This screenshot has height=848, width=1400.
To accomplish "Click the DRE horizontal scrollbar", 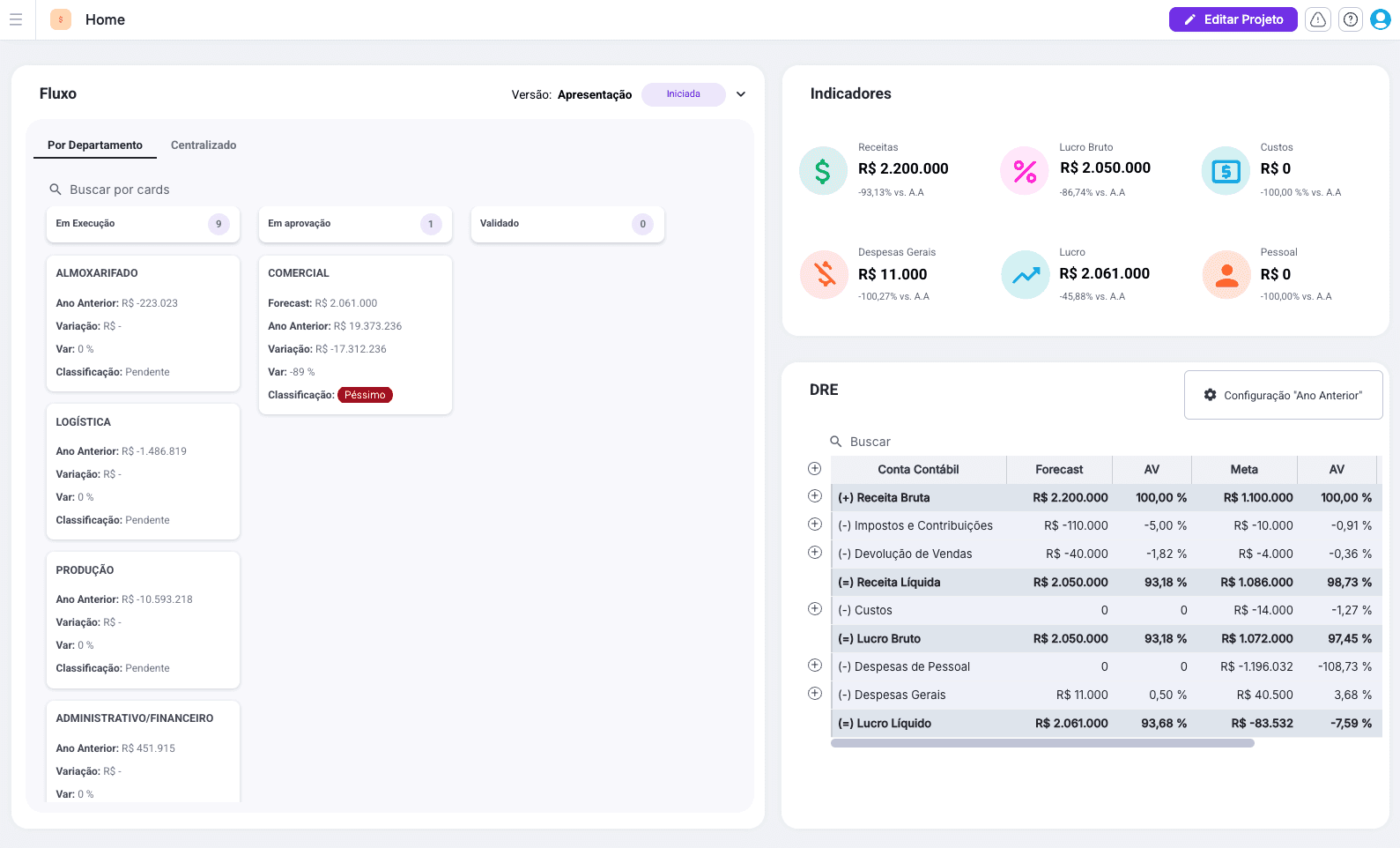I will click(x=1042, y=743).
